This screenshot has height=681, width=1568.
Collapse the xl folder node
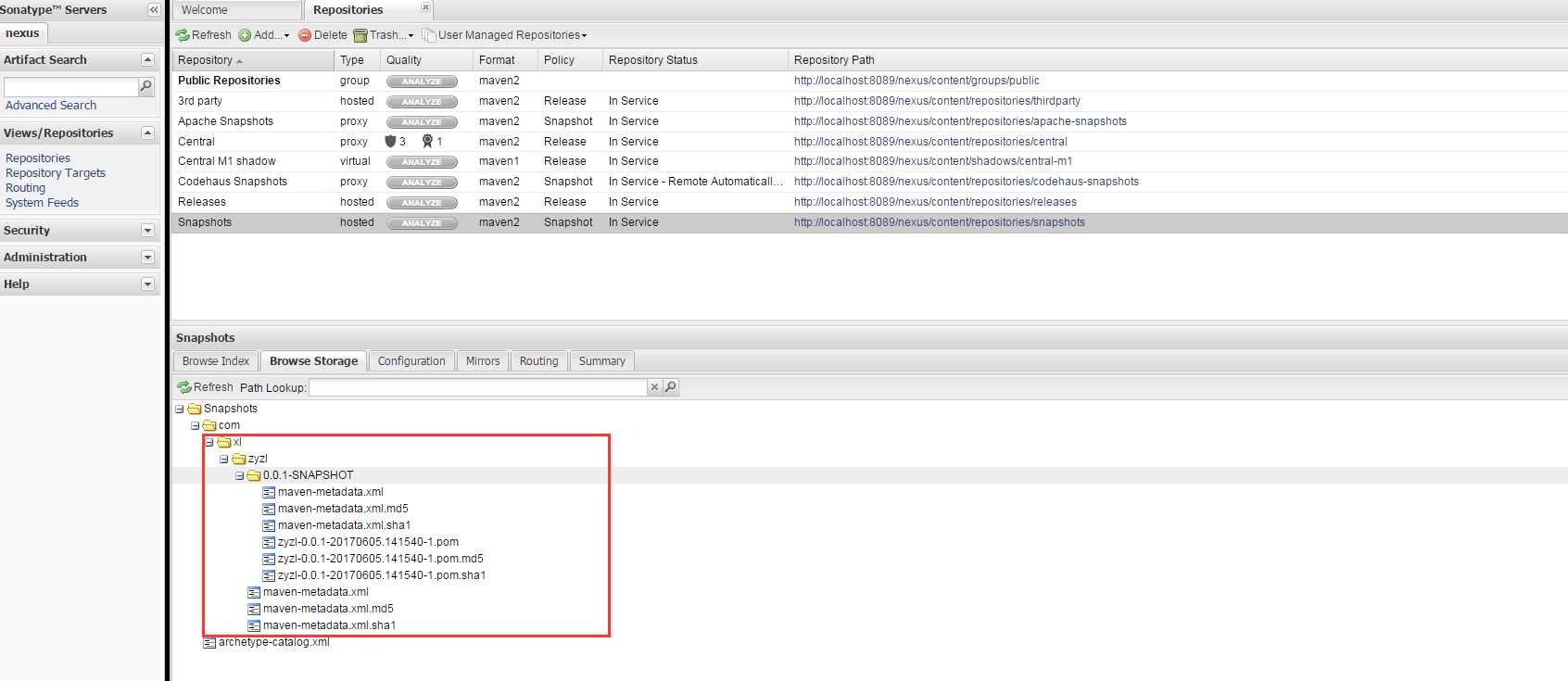209,442
